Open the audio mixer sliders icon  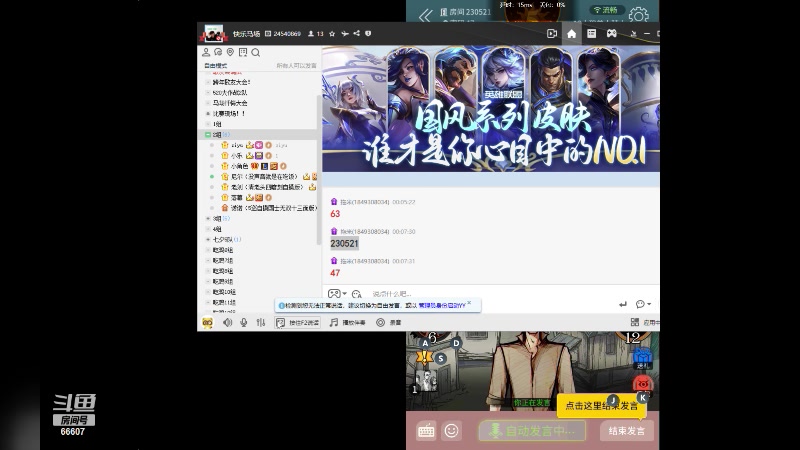point(261,322)
